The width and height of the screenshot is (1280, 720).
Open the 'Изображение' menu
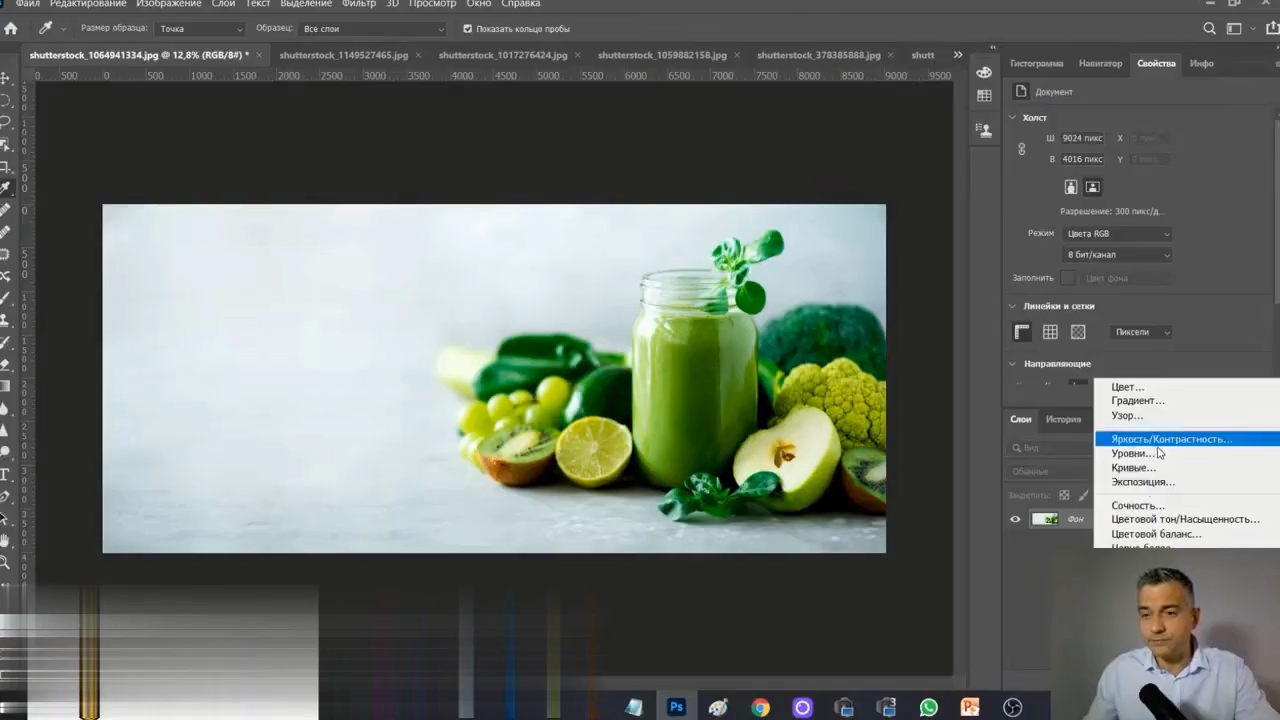169,4
